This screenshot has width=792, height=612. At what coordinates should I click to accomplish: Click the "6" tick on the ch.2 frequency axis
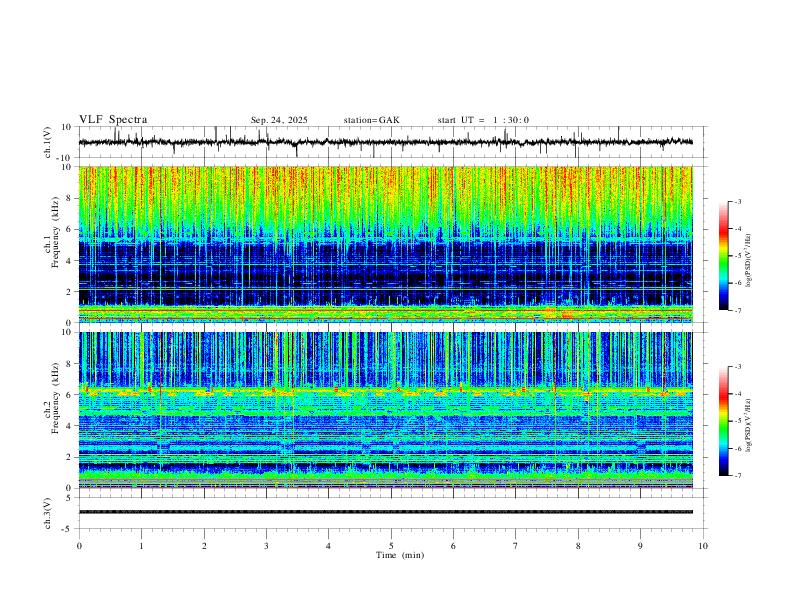[x=70, y=395]
